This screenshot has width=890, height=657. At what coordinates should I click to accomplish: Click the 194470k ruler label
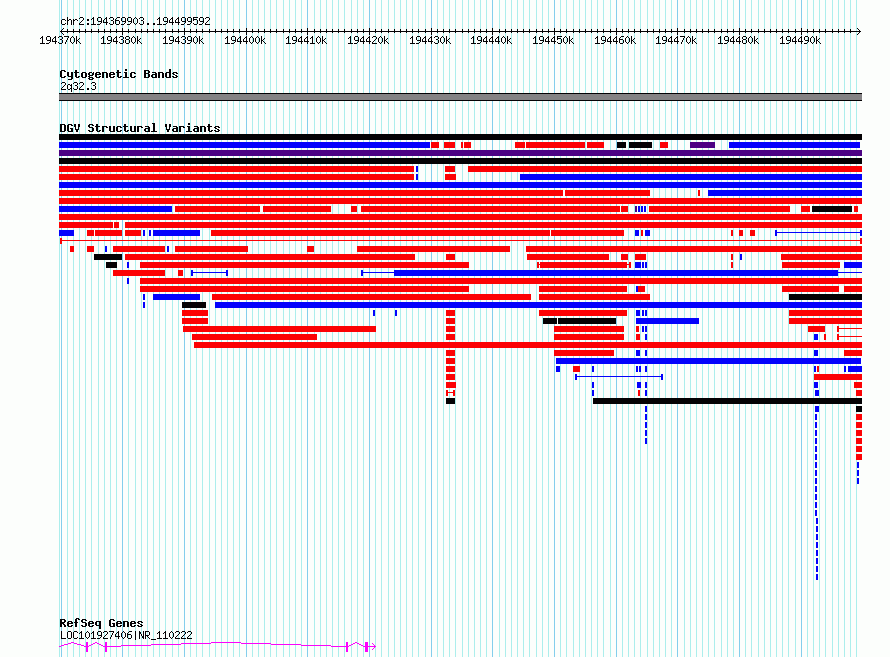click(676, 40)
